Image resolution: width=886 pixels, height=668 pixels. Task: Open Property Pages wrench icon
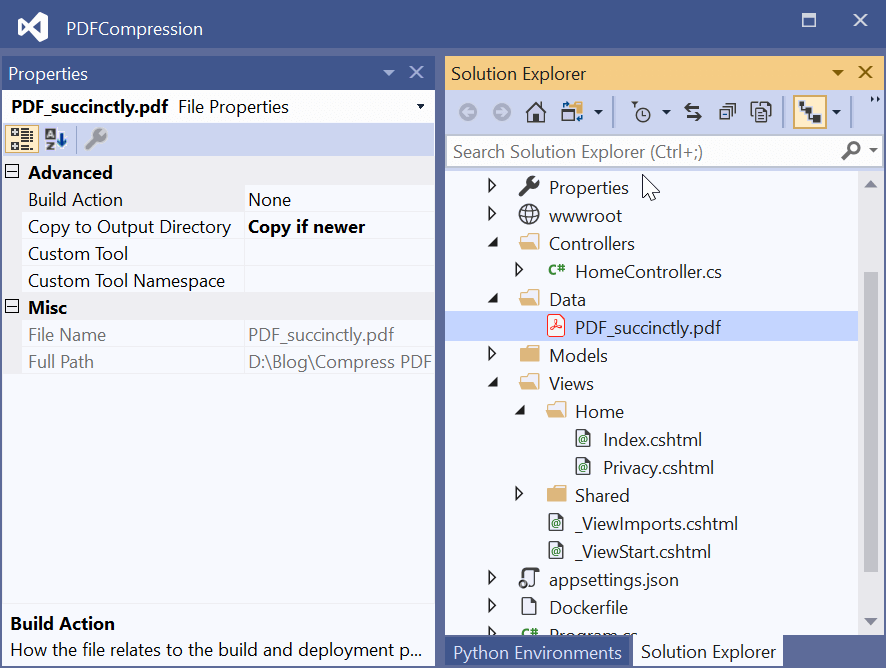(x=96, y=139)
